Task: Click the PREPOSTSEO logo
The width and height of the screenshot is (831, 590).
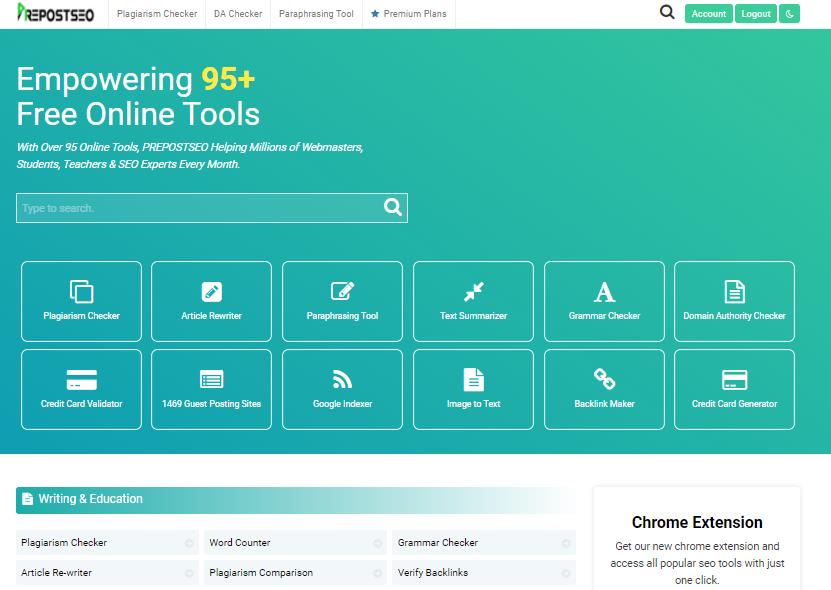Action: pyautogui.click(x=56, y=14)
